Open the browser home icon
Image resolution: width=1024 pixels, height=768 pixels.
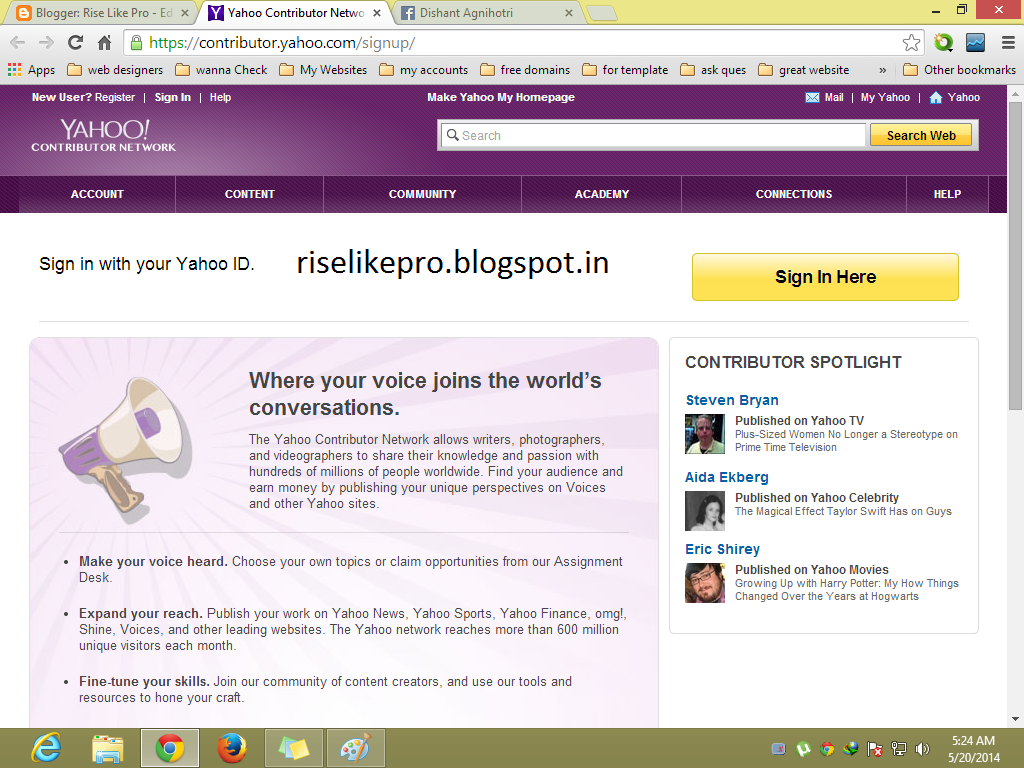[x=104, y=43]
